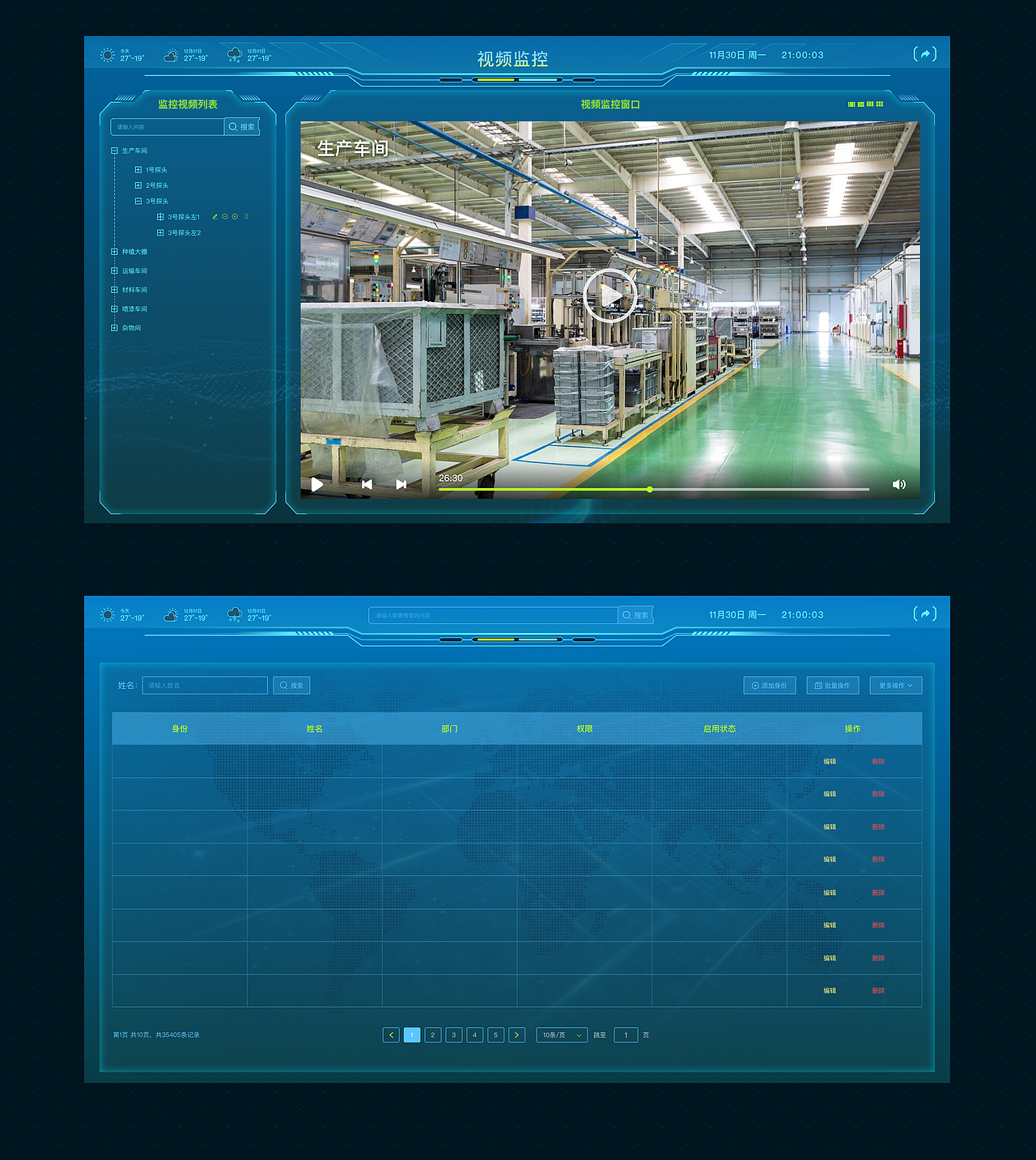Screen dimensions: 1036x1160
Task: Expand the 种植大棚 tree node
Action: coord(114,252)
